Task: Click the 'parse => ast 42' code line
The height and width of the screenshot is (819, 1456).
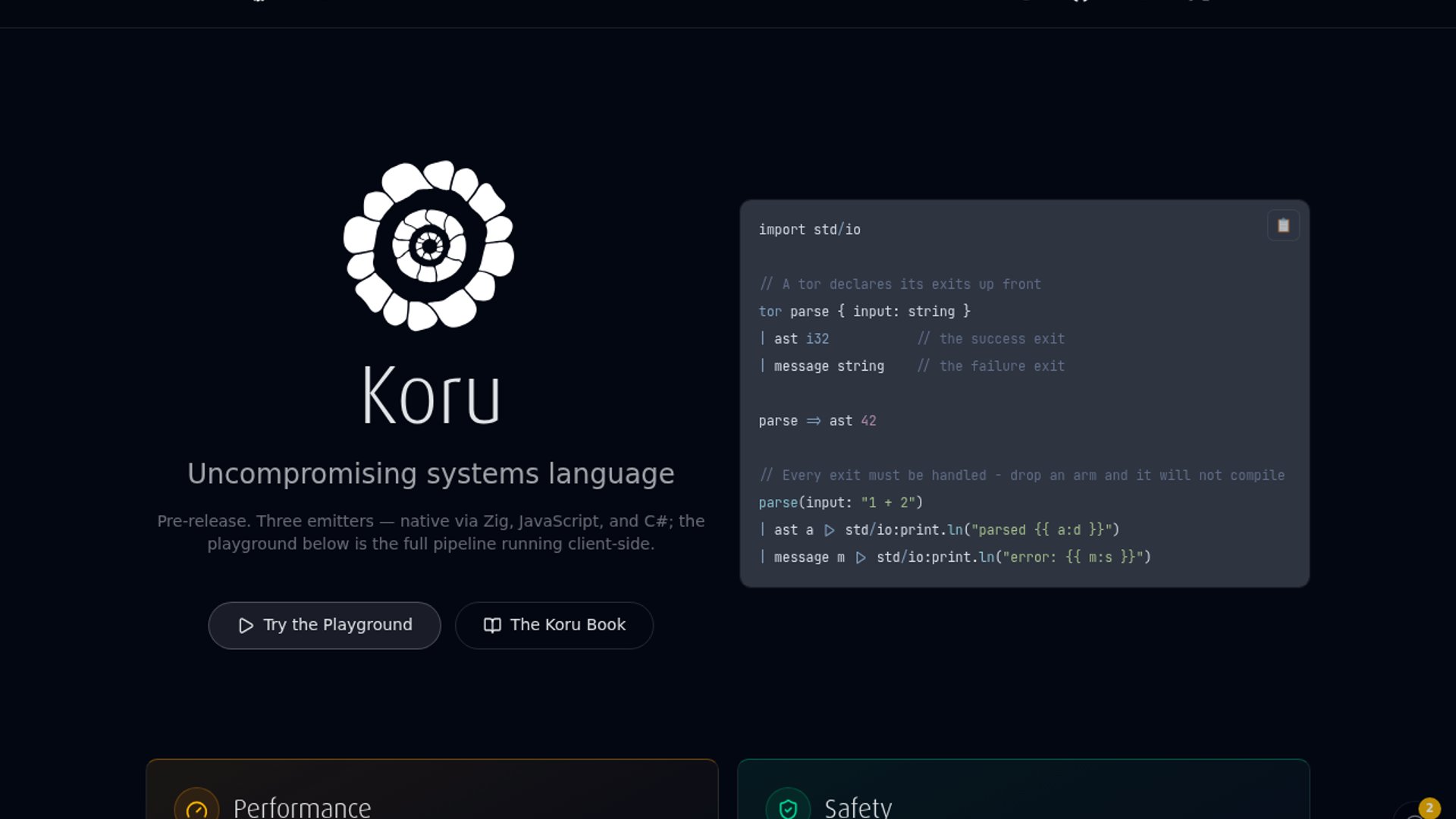Action: click(x=817, y=421)
